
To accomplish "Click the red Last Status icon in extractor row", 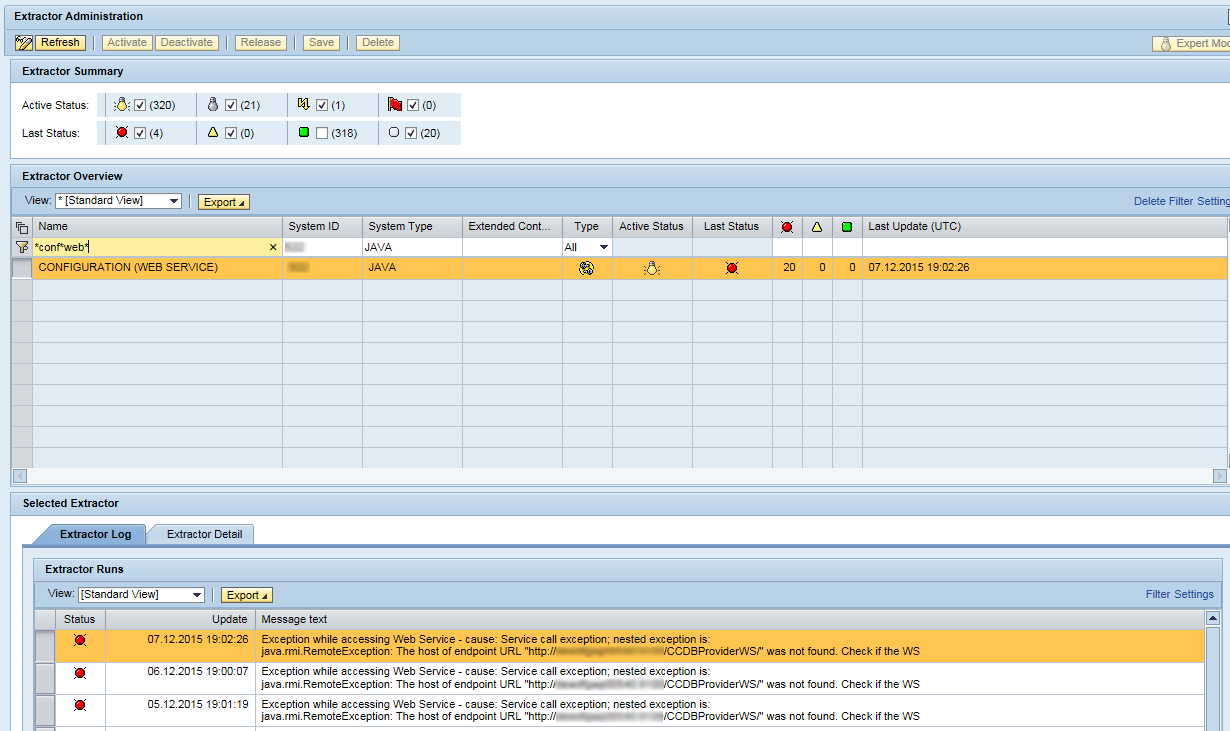I will click(732, 268).
